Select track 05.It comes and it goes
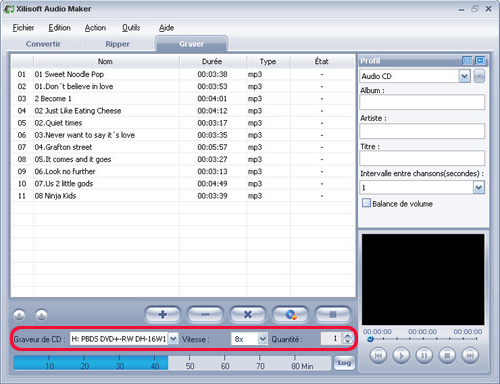This screenshot has height=384, width=500. pyautogui.click(x=183, y=159)
